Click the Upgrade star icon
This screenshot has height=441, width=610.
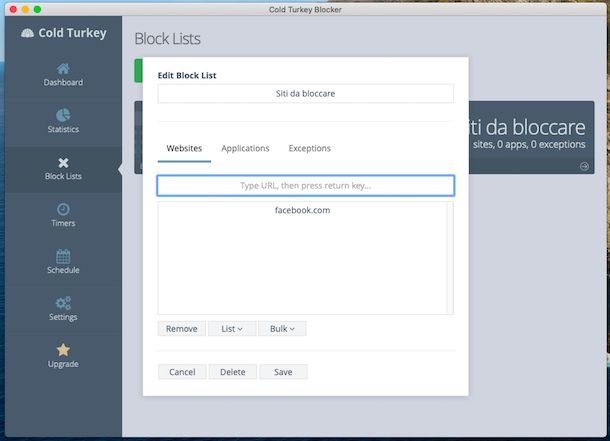pos(63,350)
